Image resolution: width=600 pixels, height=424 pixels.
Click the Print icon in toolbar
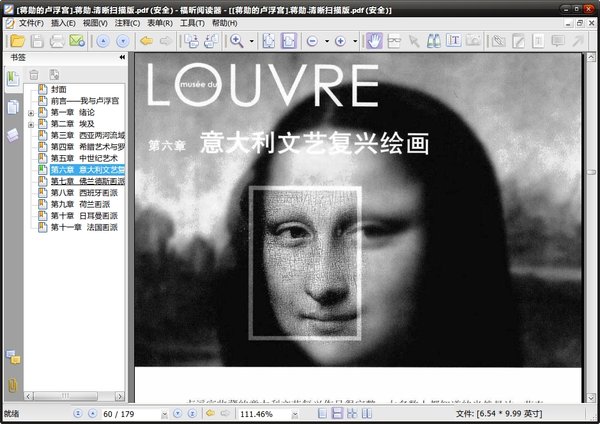coord(56,41)
